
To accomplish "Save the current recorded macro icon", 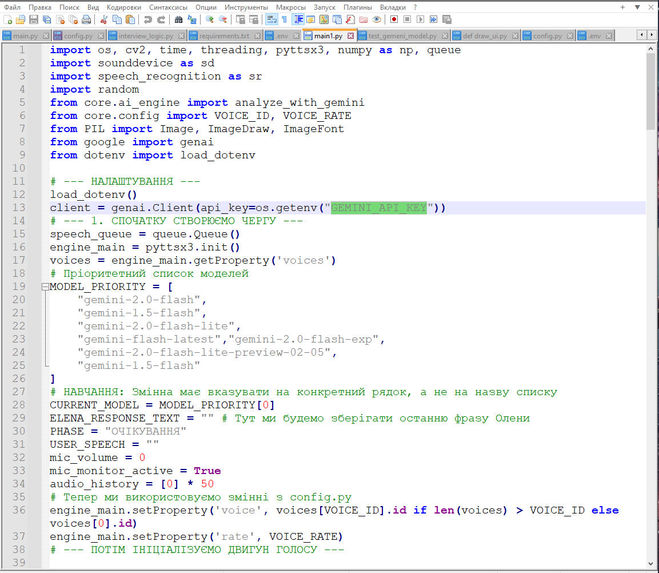I will click(447, 20).
